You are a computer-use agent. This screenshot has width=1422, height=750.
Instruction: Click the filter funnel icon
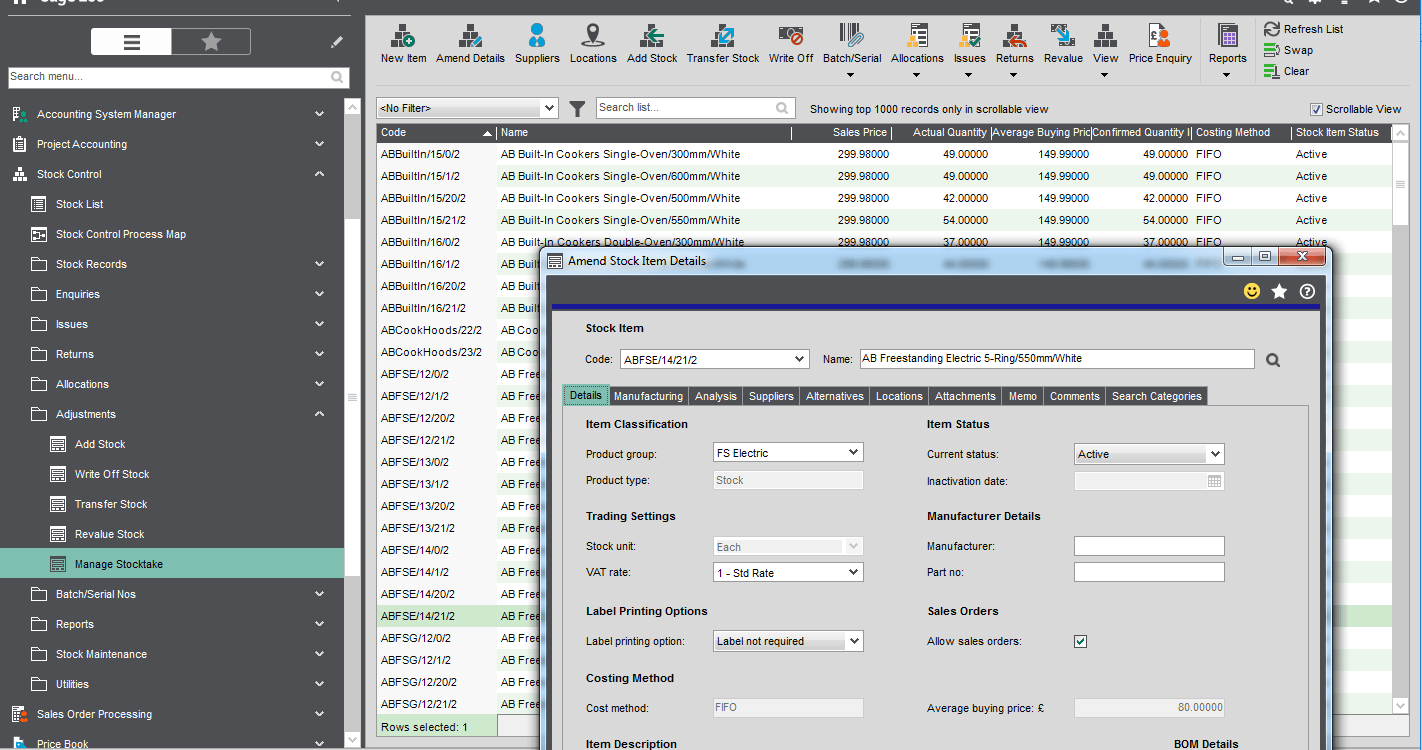click(x=577, y=108)
